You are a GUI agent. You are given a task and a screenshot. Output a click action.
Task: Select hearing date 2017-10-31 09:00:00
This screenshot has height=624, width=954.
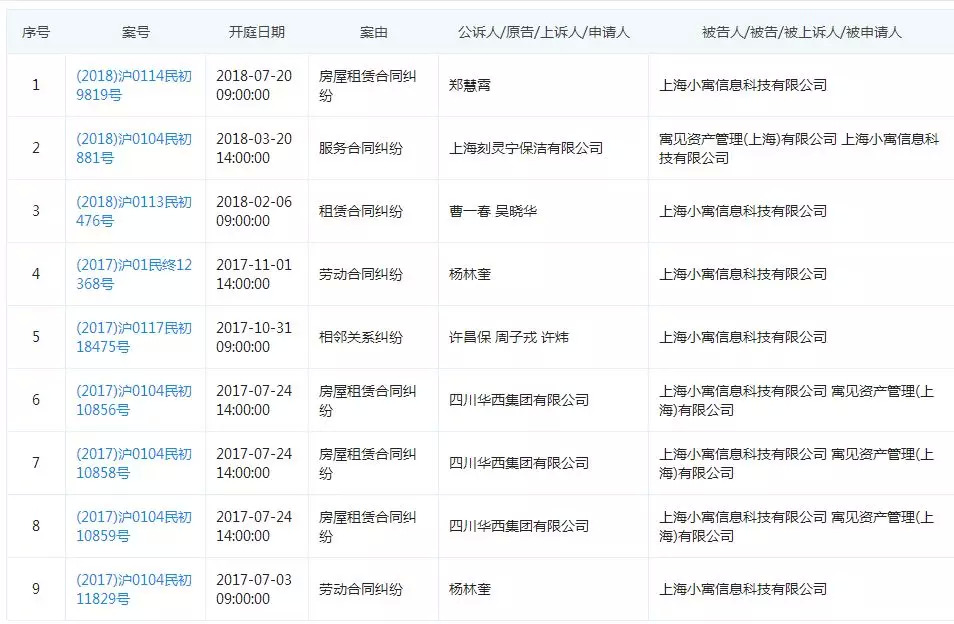click(254, 337)
